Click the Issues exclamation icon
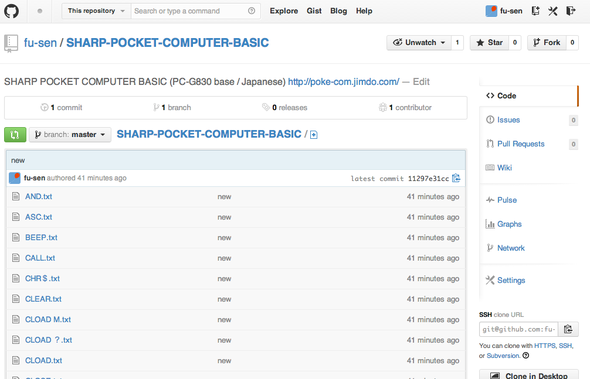The image size is (590, 379). [490, 120]
